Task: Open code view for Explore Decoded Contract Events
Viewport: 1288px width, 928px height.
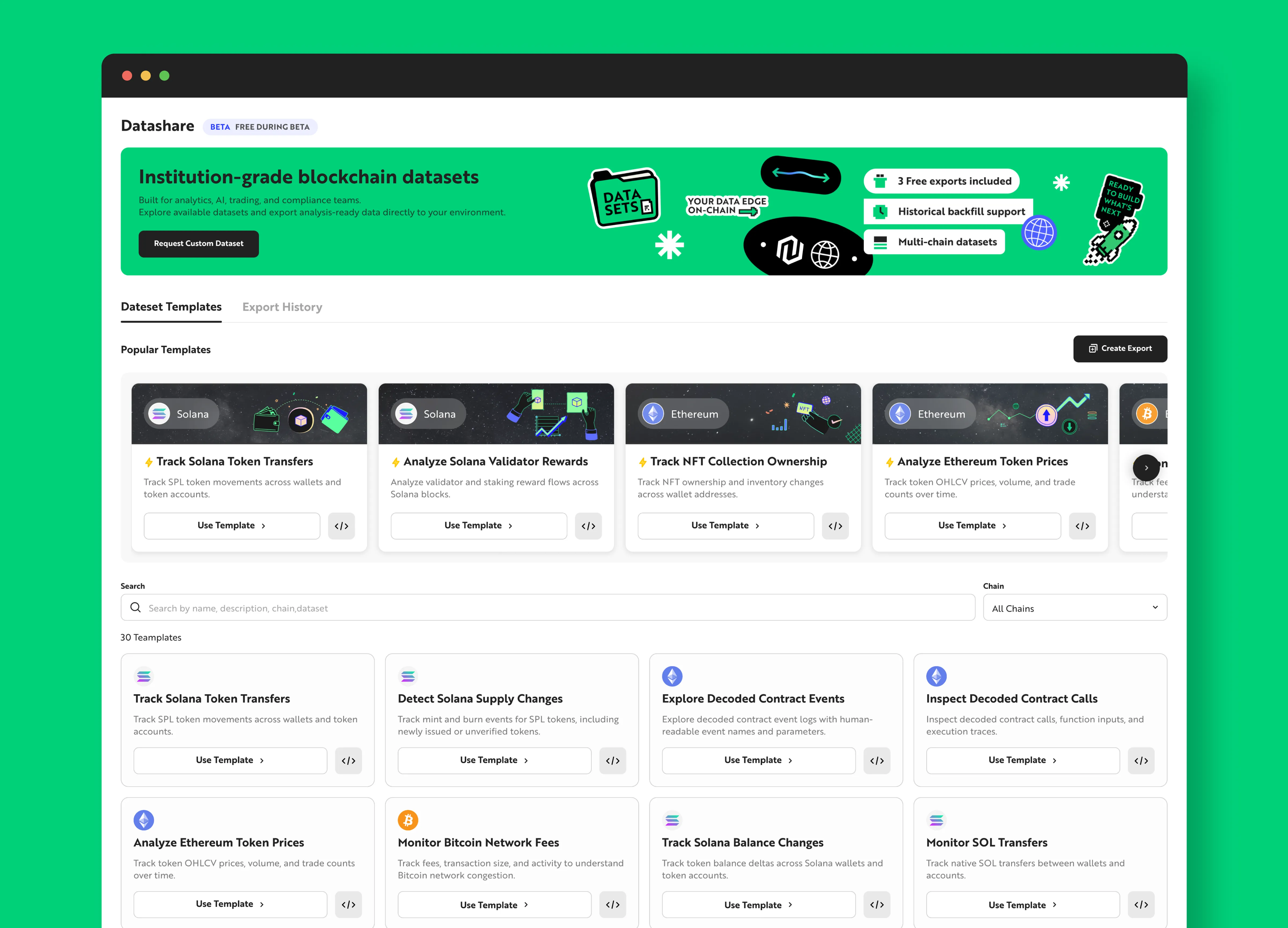Action: tap(877, 761)
